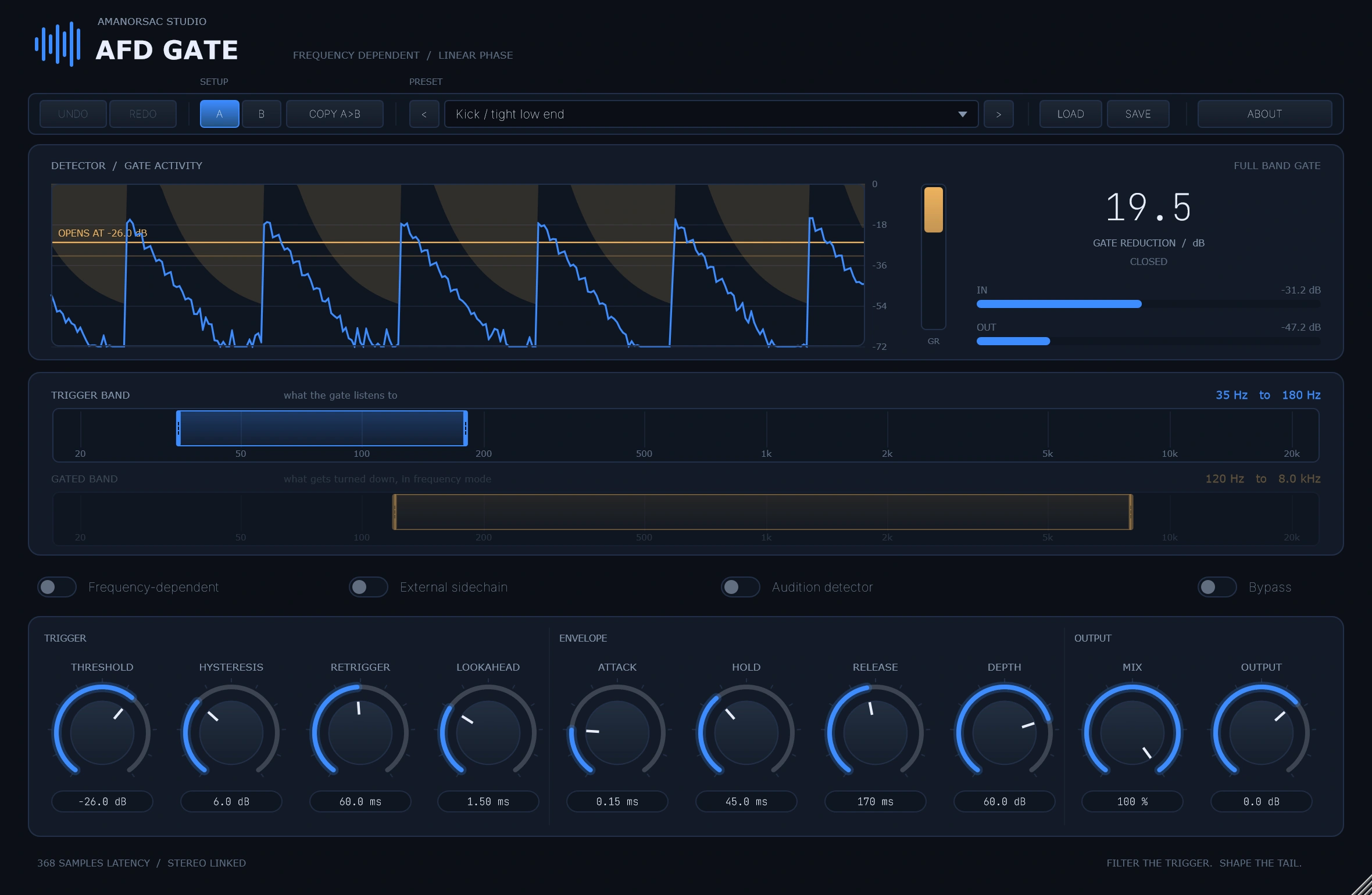Click the 19.5 gate reduction readout
Screen dimensions: 1372x895
coord(1148,207)
